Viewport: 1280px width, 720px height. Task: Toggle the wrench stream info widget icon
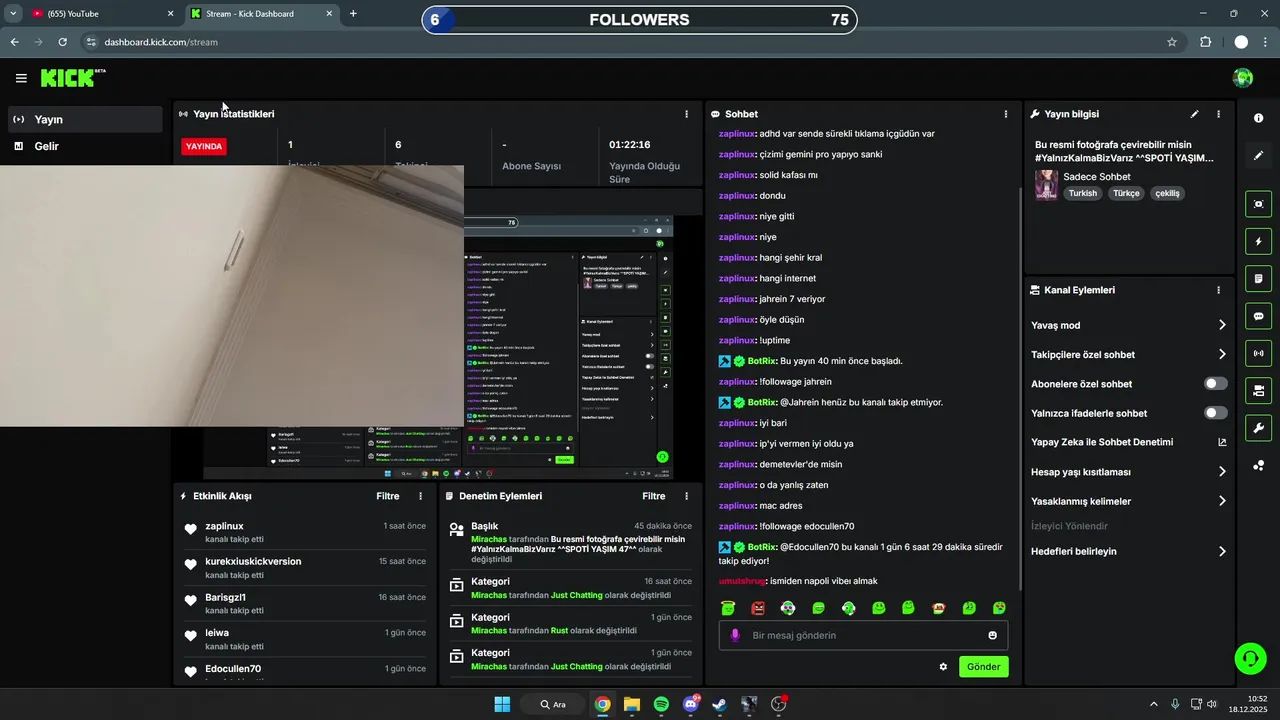(1258, 428)
